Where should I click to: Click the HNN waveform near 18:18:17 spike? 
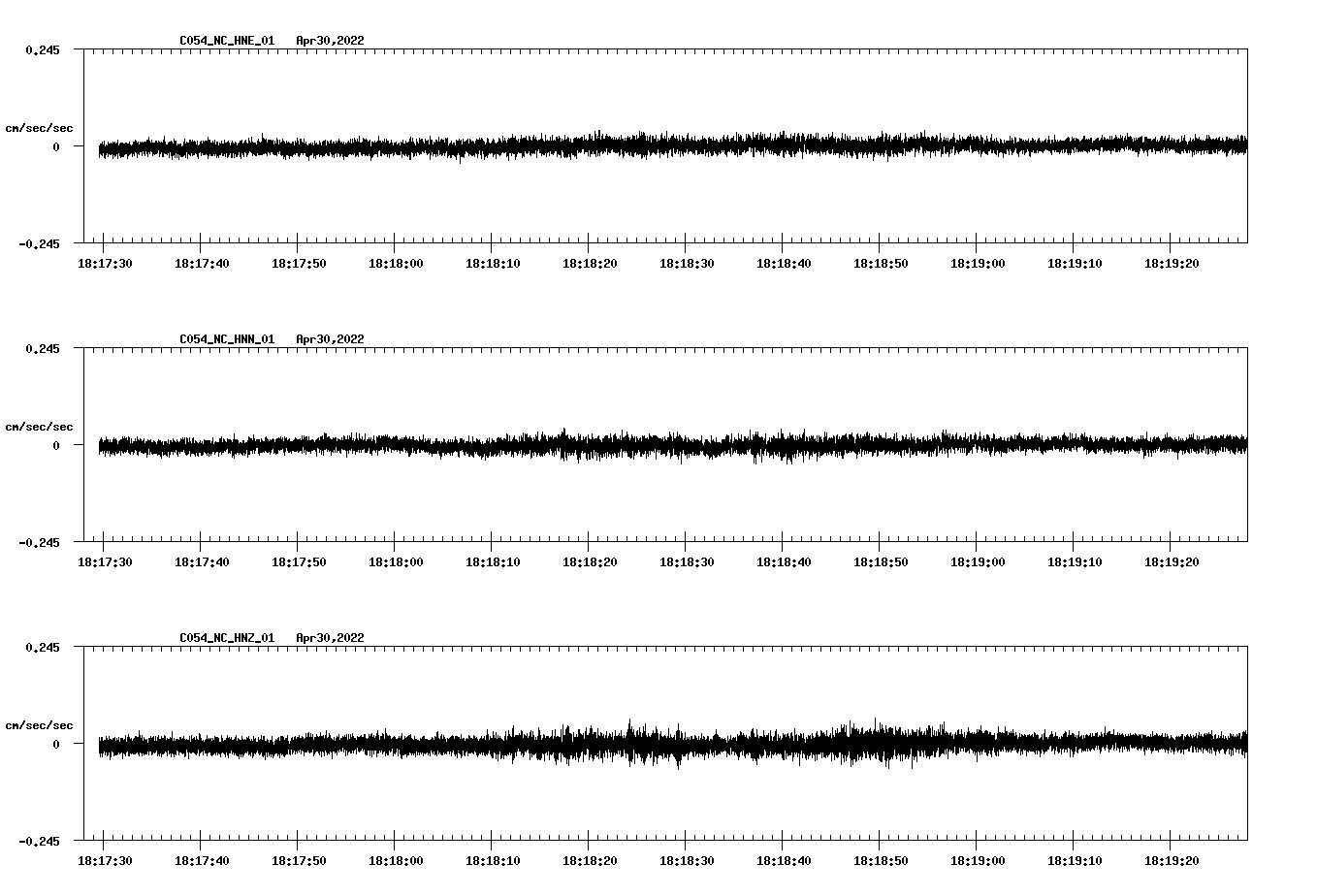(562, 444)
